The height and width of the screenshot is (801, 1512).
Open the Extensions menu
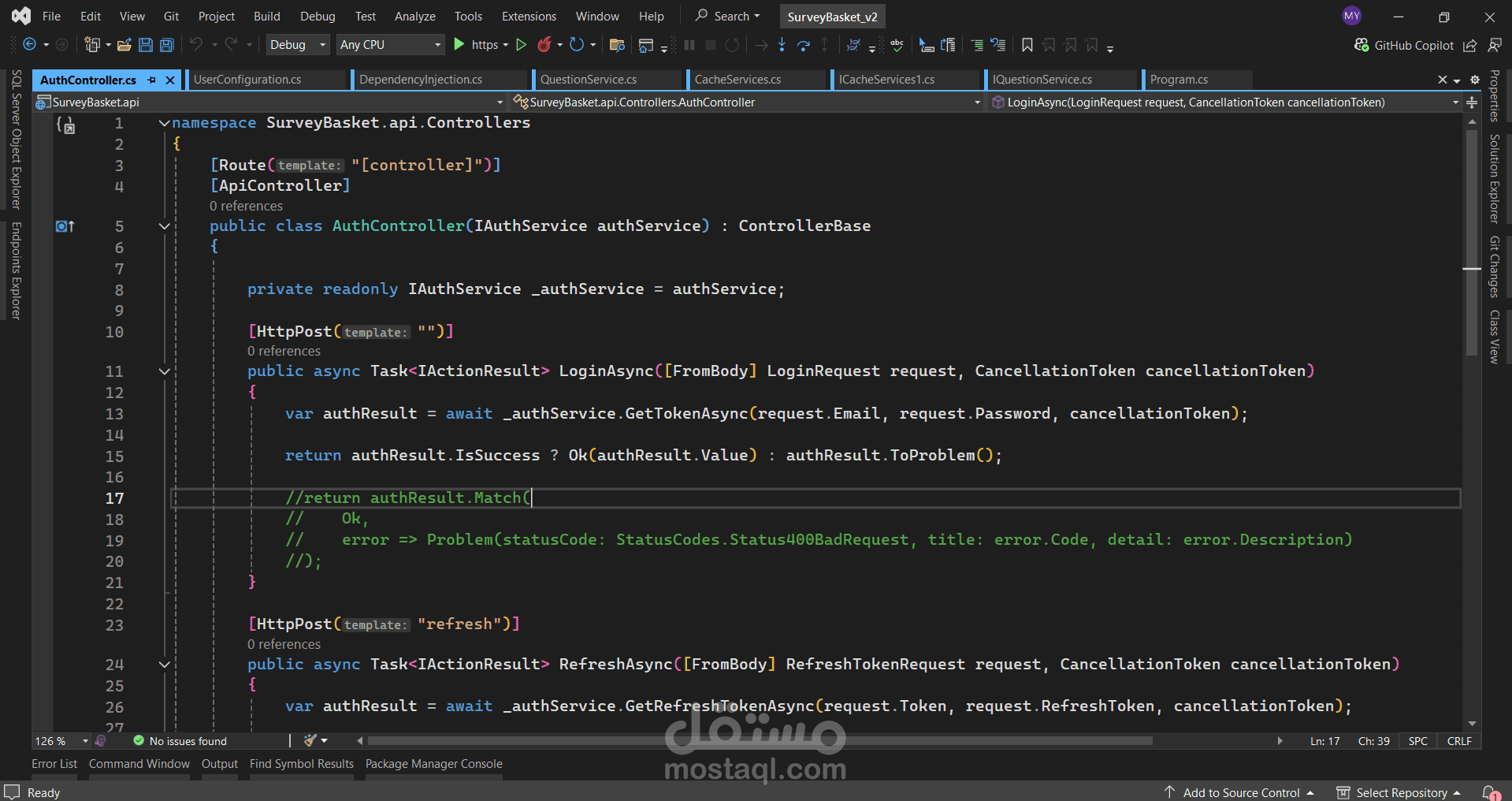coord(529,16)
